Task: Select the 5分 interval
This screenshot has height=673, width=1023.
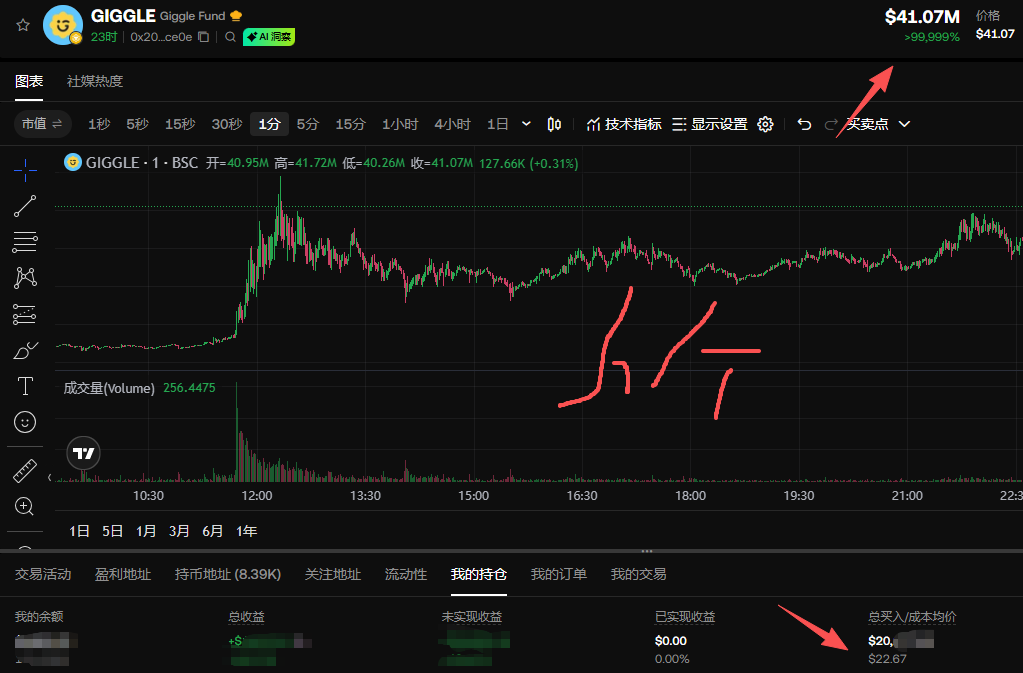Action: [x=307, y=124]
